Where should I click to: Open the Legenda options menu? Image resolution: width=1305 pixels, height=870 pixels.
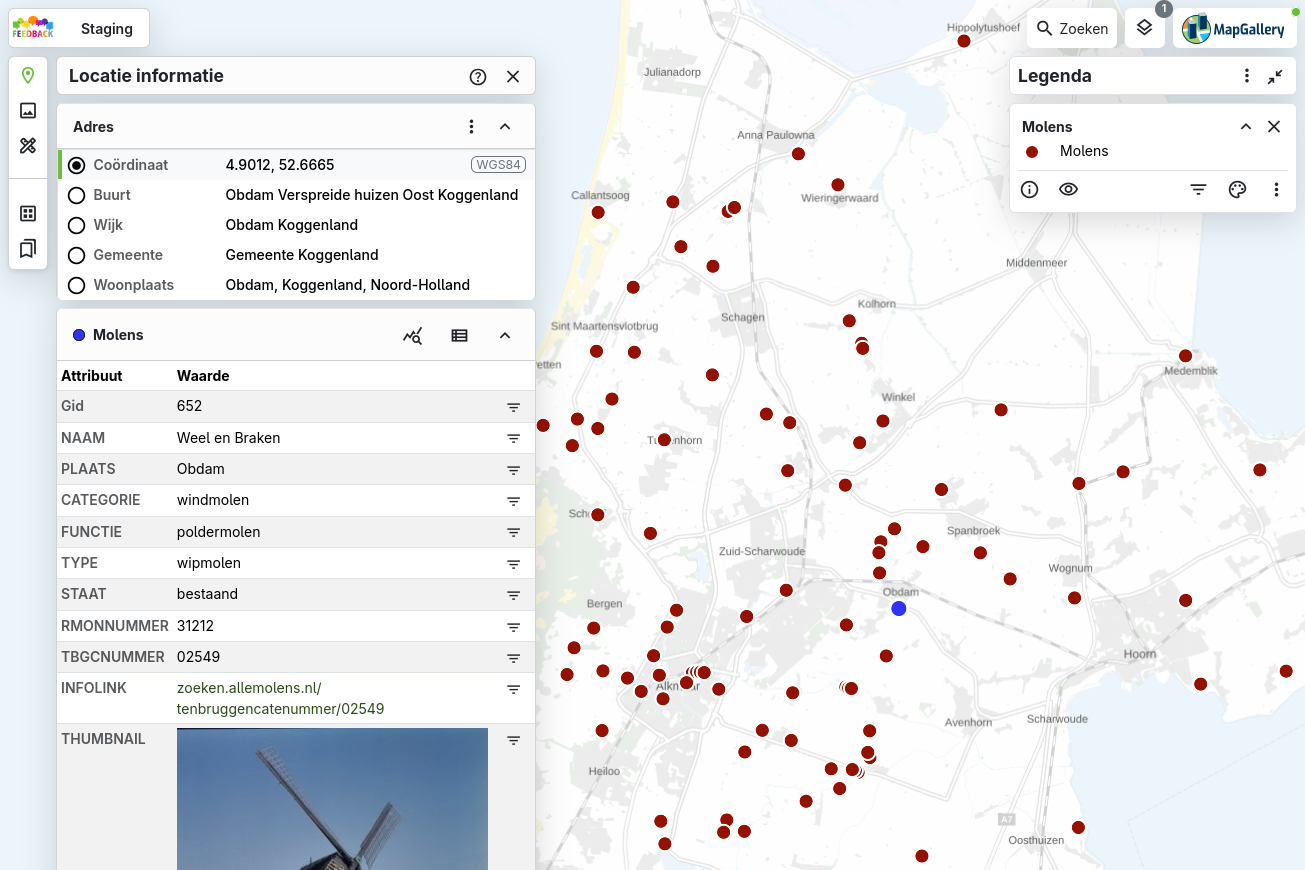coord(1246,76)
